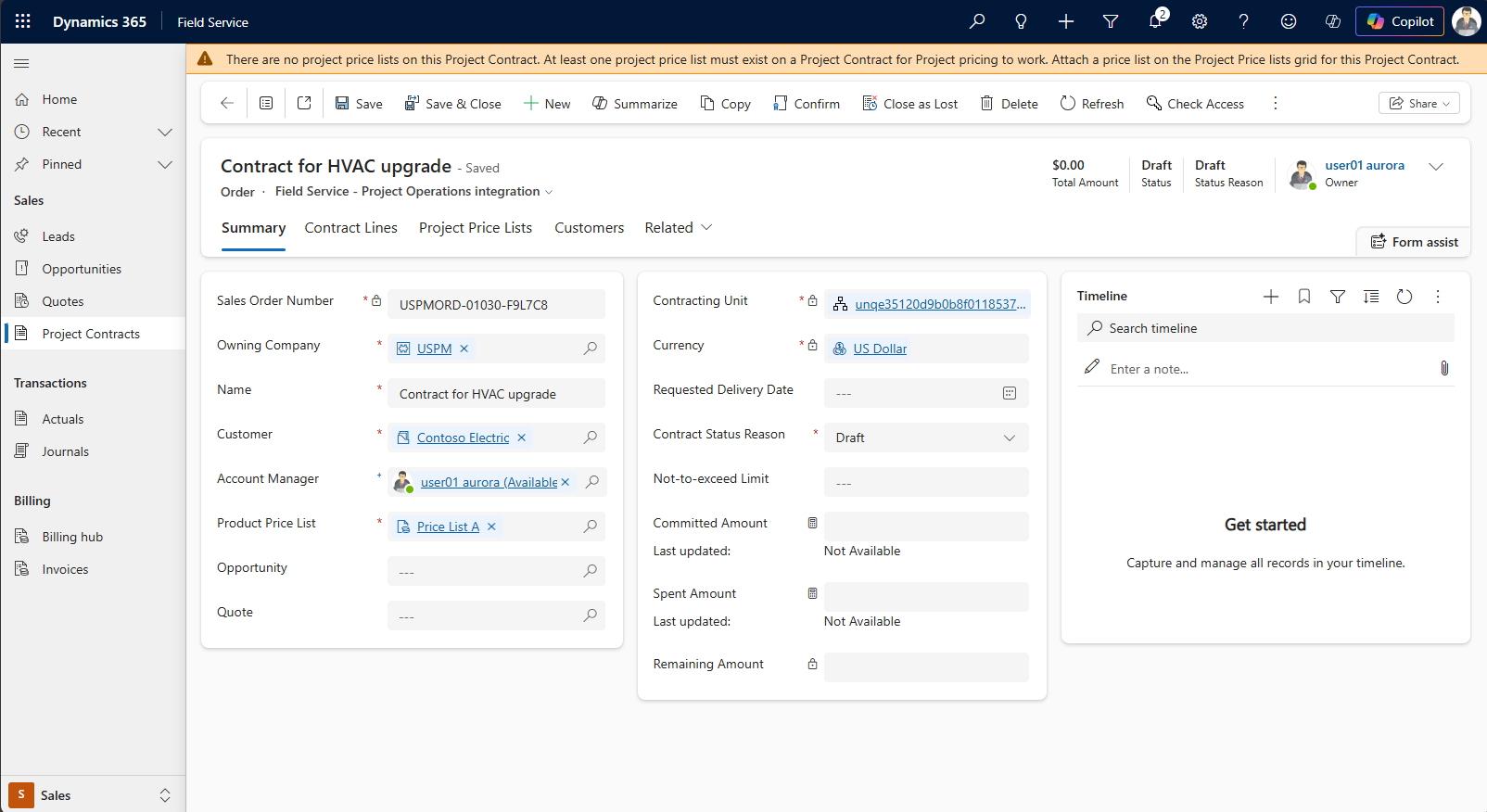Open the form selector dropdown chevron
Image resolution: width=1487 pixels, height=812 pixels.
click(549, 192)
